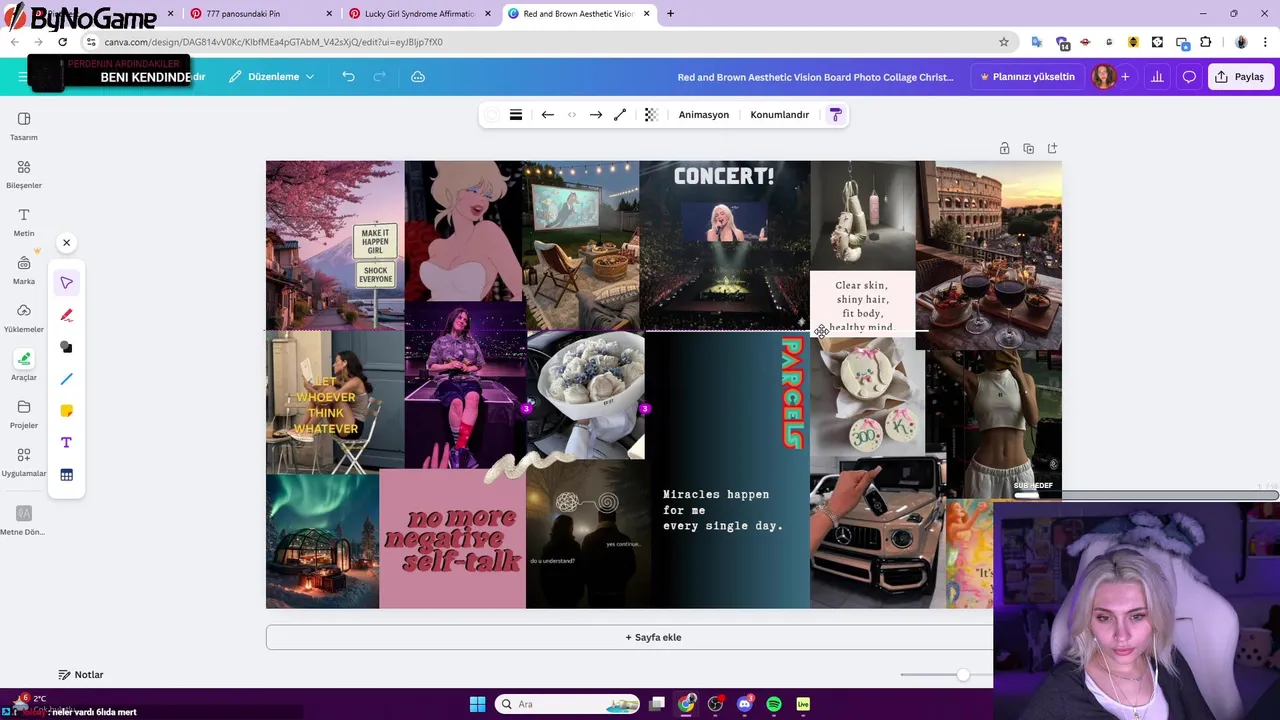Choose the red pen drawing tool
1280x720 pixels.
click(66, 315)
